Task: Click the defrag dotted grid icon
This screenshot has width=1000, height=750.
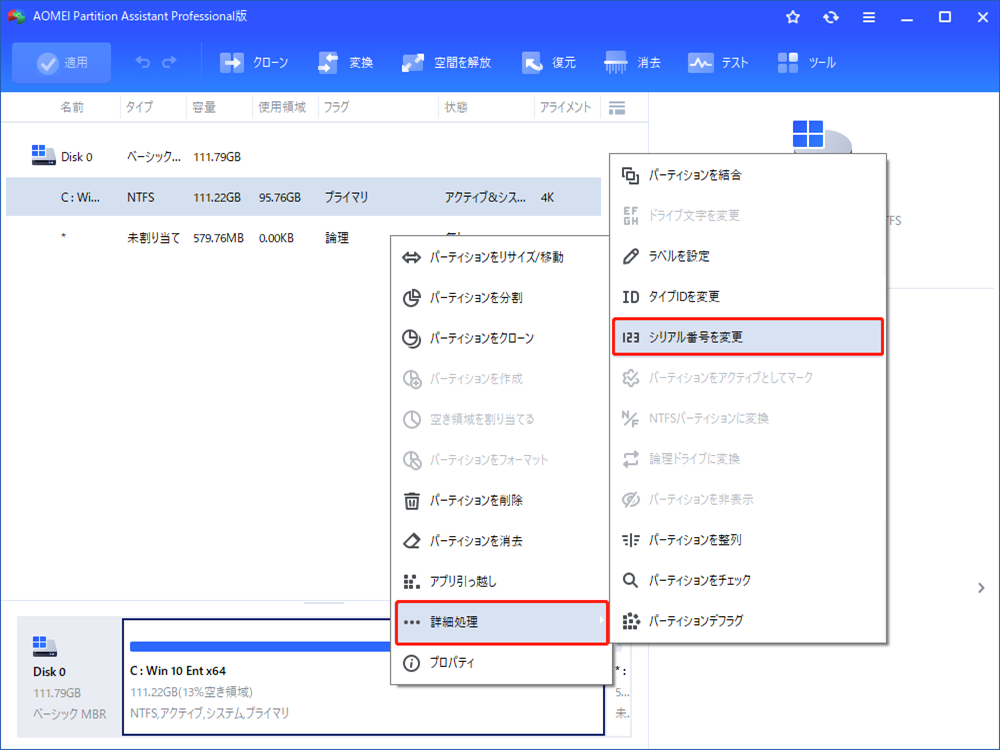Action: (x=630, y=621)
